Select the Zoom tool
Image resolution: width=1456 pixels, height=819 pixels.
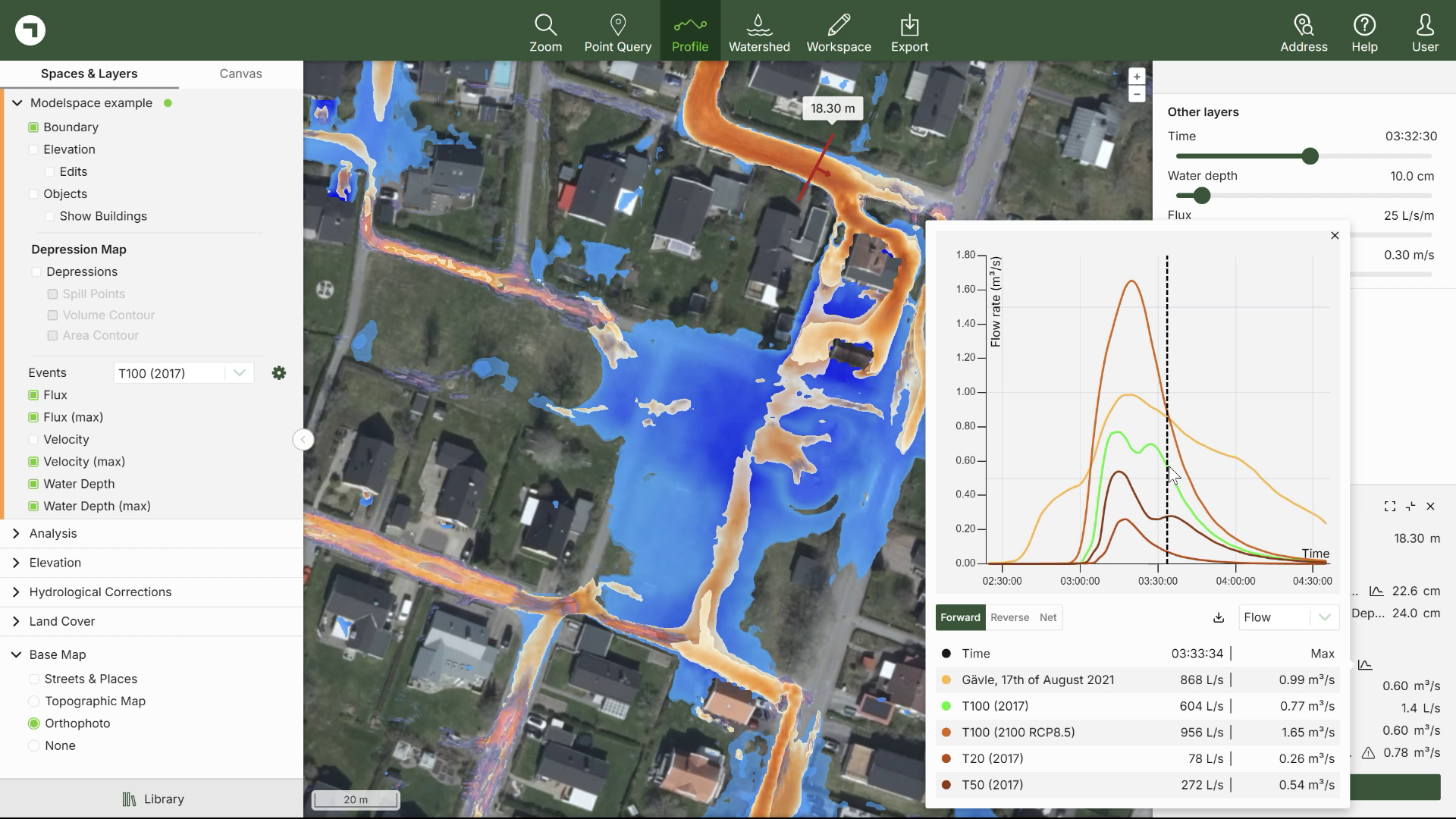pos(545,31)
